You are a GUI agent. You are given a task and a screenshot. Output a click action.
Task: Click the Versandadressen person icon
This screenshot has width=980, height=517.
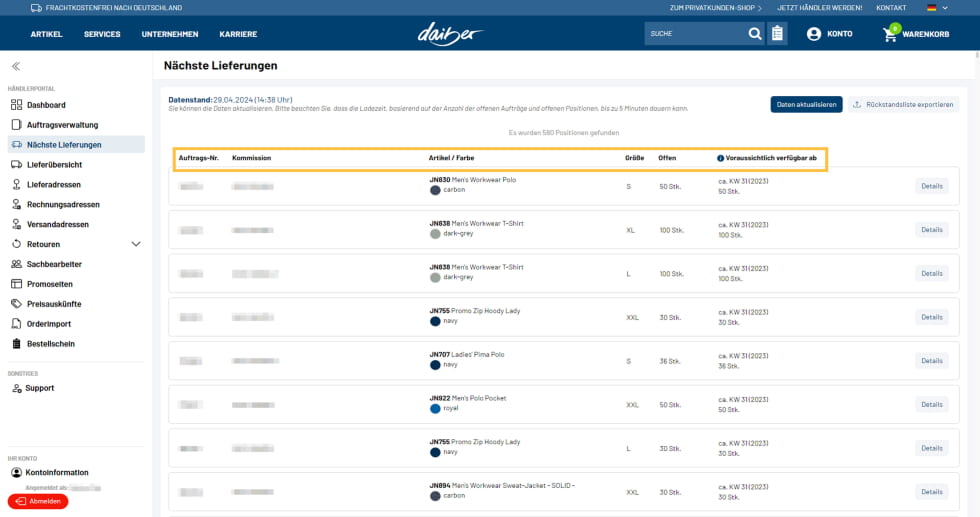16,224
